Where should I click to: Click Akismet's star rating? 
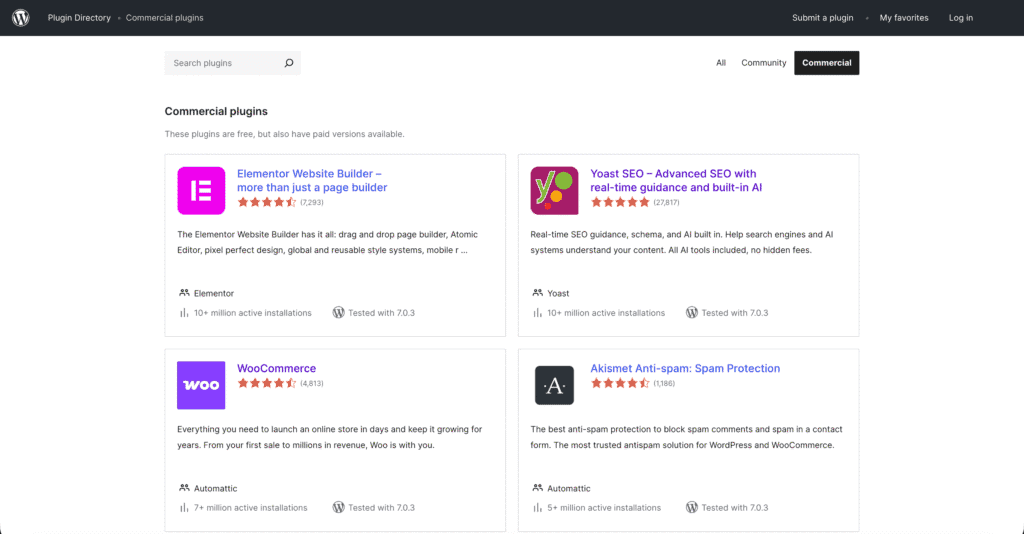click(x=620, y=383)
